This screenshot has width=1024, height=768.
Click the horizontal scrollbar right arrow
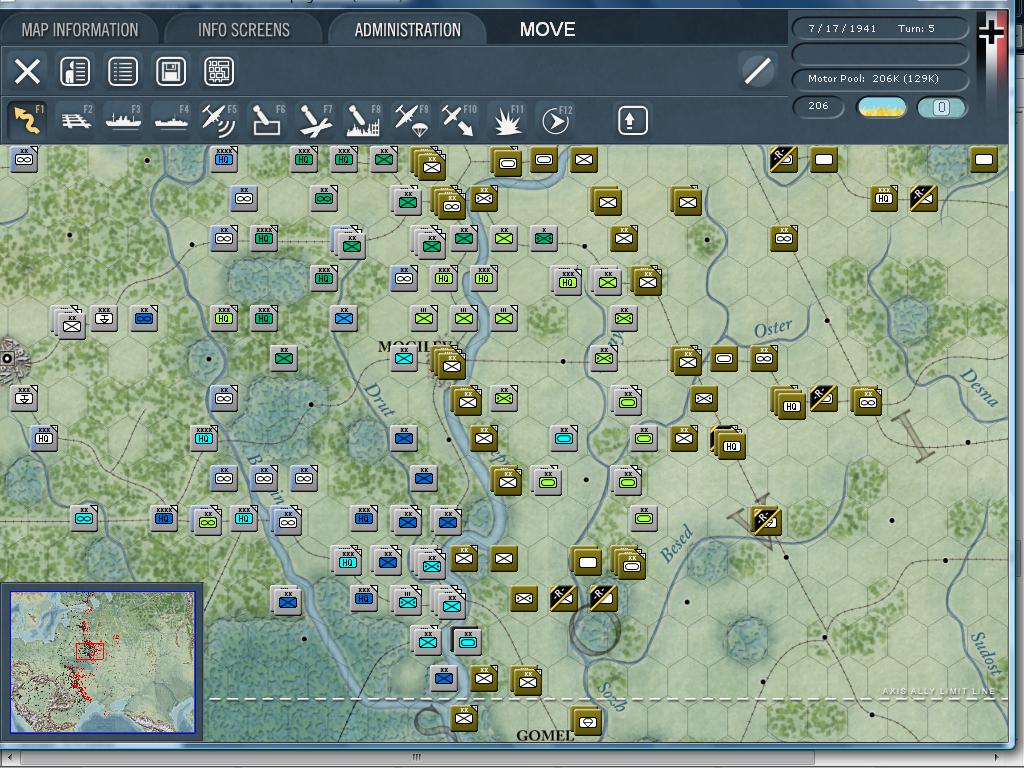tap(996, 758)
